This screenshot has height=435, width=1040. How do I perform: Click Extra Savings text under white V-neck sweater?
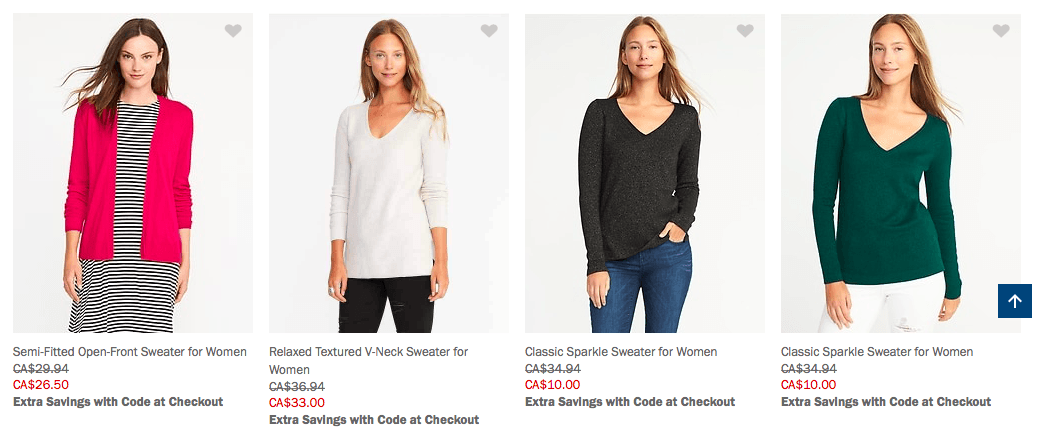coord(374,420)
